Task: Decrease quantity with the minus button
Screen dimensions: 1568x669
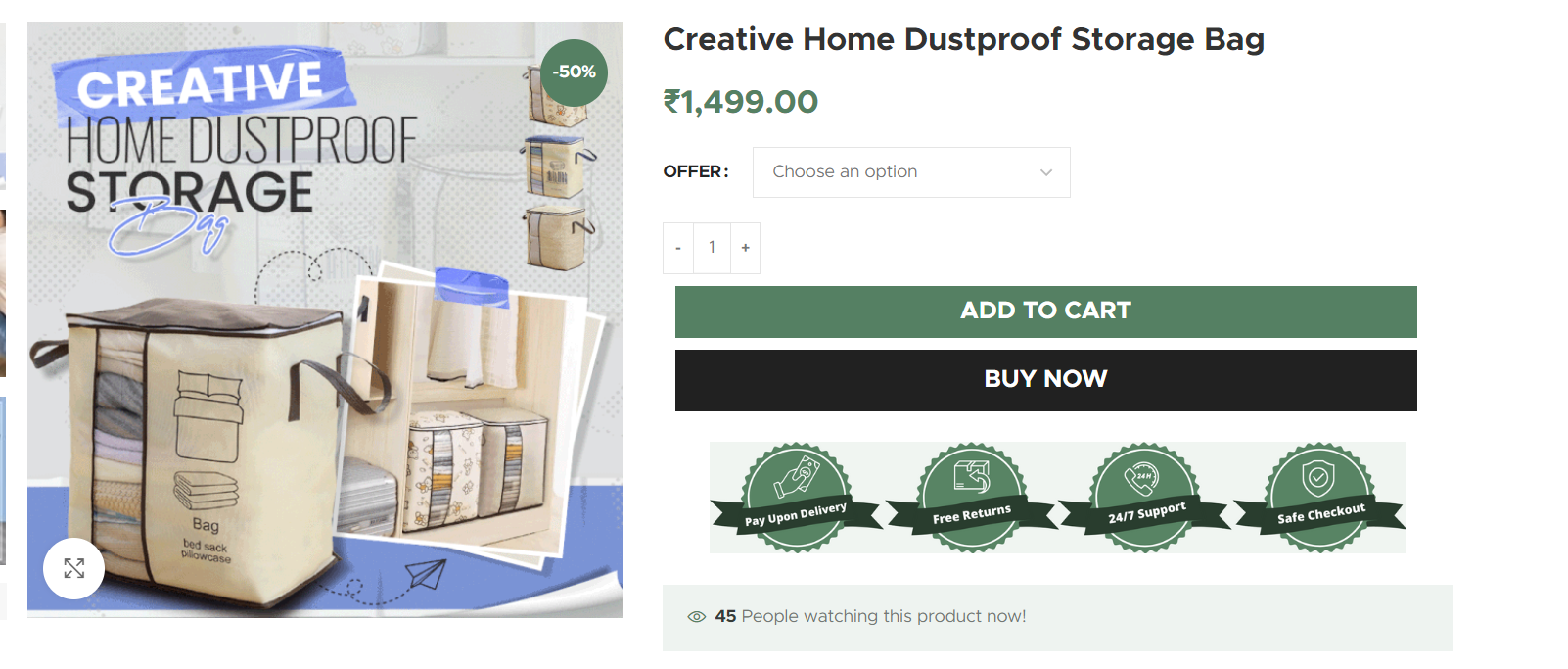Action: (x=678, y=248)
